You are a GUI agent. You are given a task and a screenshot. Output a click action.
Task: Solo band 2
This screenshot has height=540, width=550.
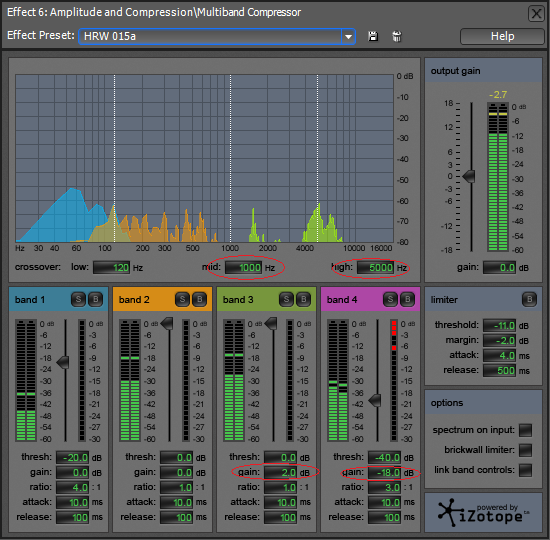click(182, 299)
